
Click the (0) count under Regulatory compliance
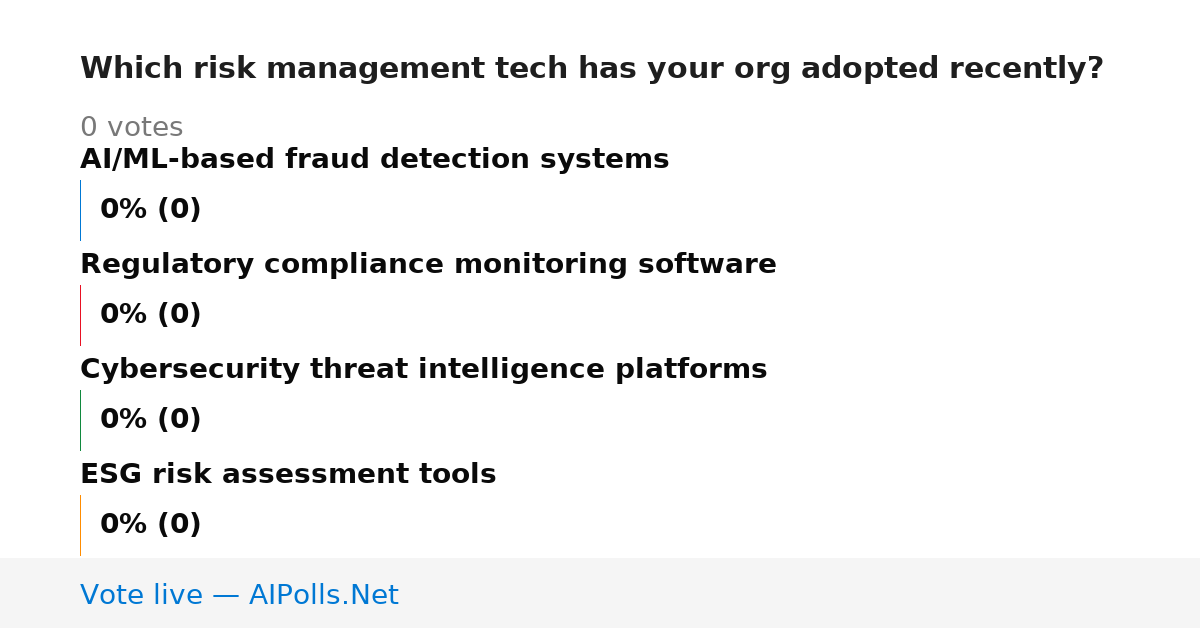[179, 315]
